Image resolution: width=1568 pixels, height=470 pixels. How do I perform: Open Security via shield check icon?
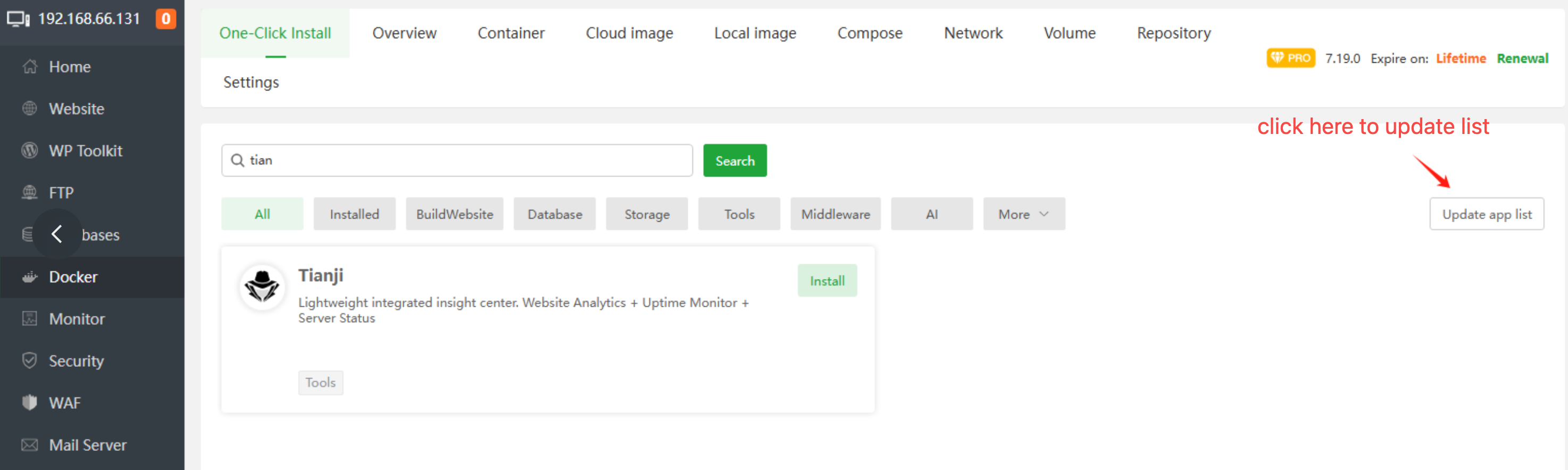tap(29, 361)
